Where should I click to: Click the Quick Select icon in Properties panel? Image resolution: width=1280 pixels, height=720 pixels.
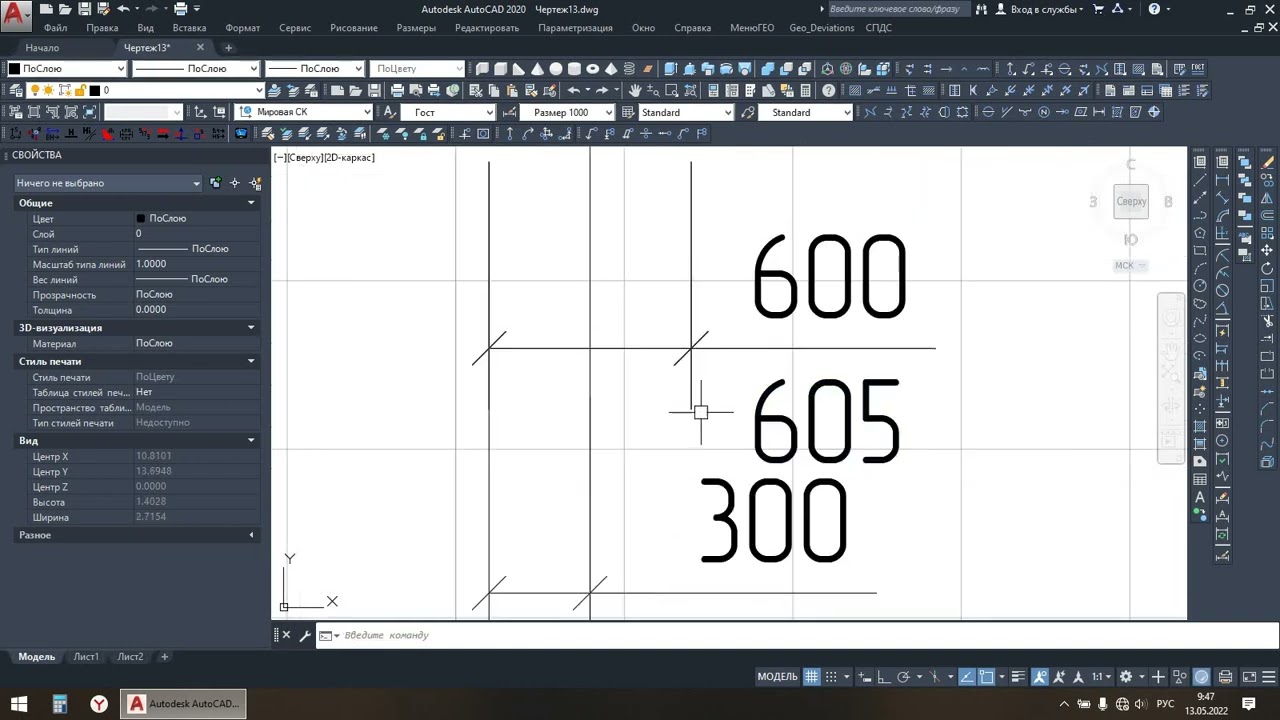(256, 183)
